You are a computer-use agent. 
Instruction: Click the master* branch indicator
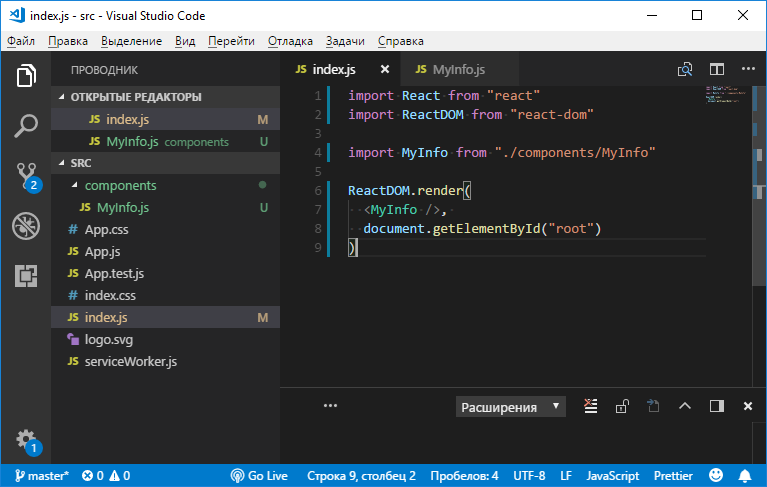coord(42,475)
